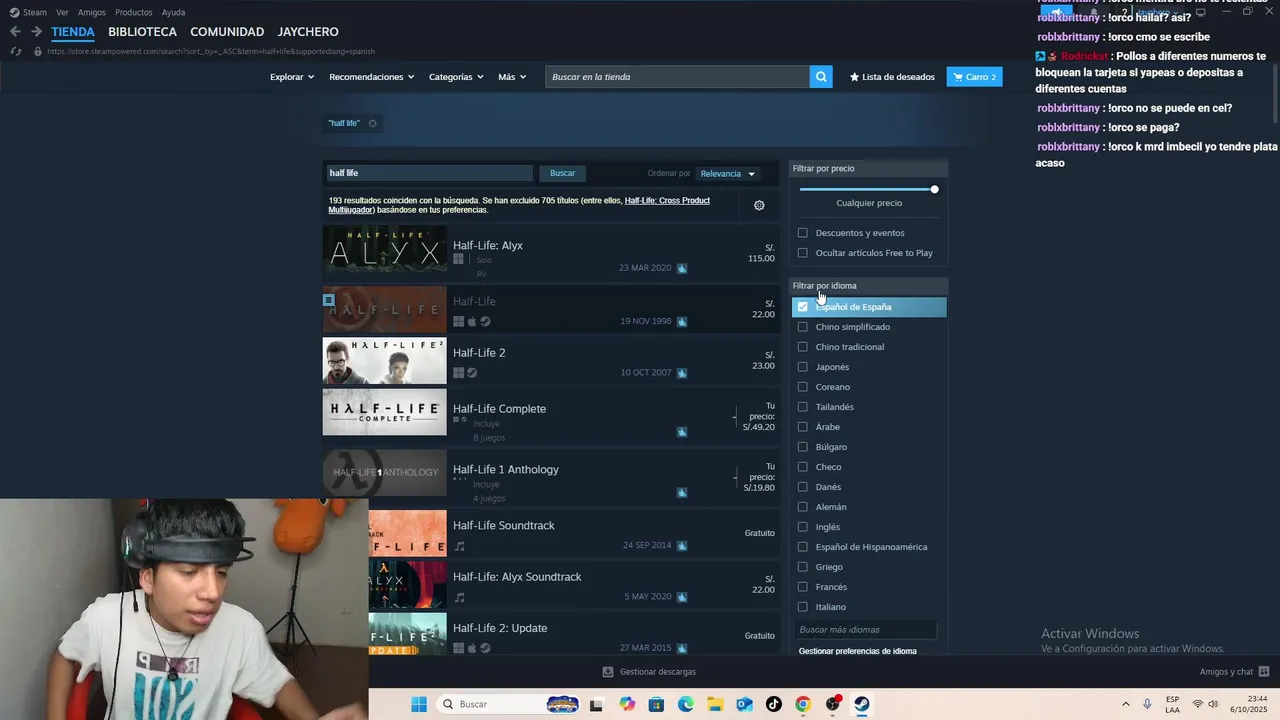Open search preferences gear icon
Screen dimensions: 1280x720
pos(759,205)
